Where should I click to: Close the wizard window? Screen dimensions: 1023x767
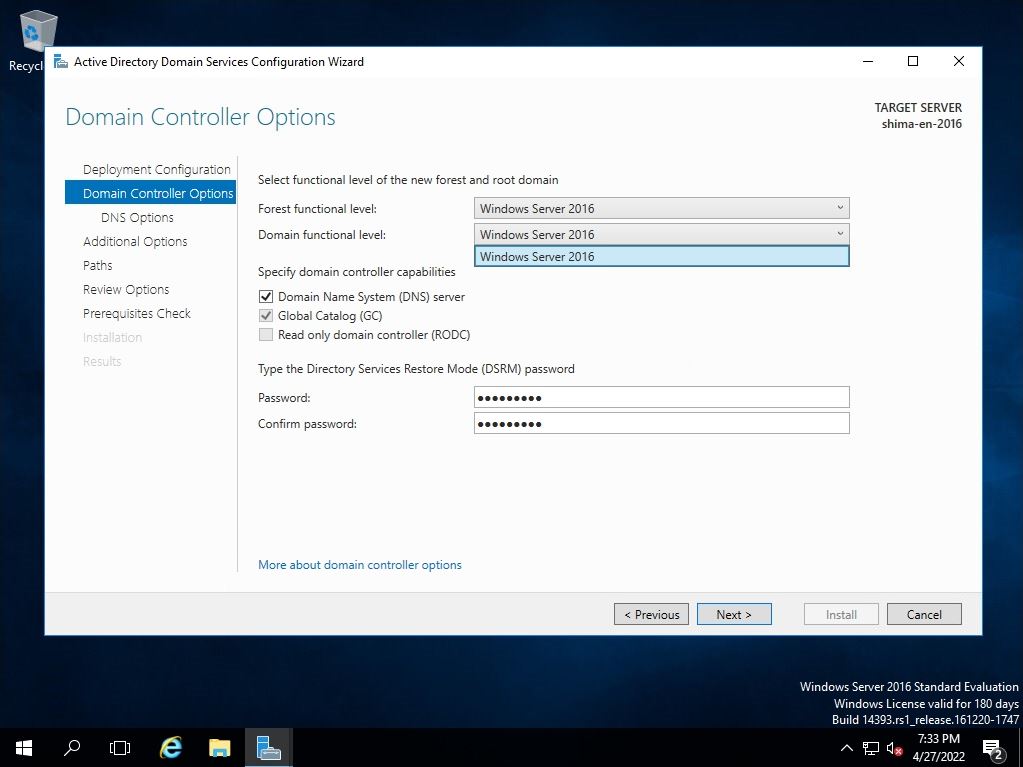(x=958, y=61)
